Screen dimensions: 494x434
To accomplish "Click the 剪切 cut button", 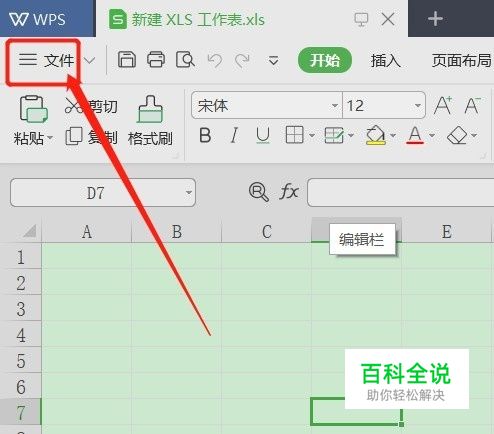I will [91, 107].
